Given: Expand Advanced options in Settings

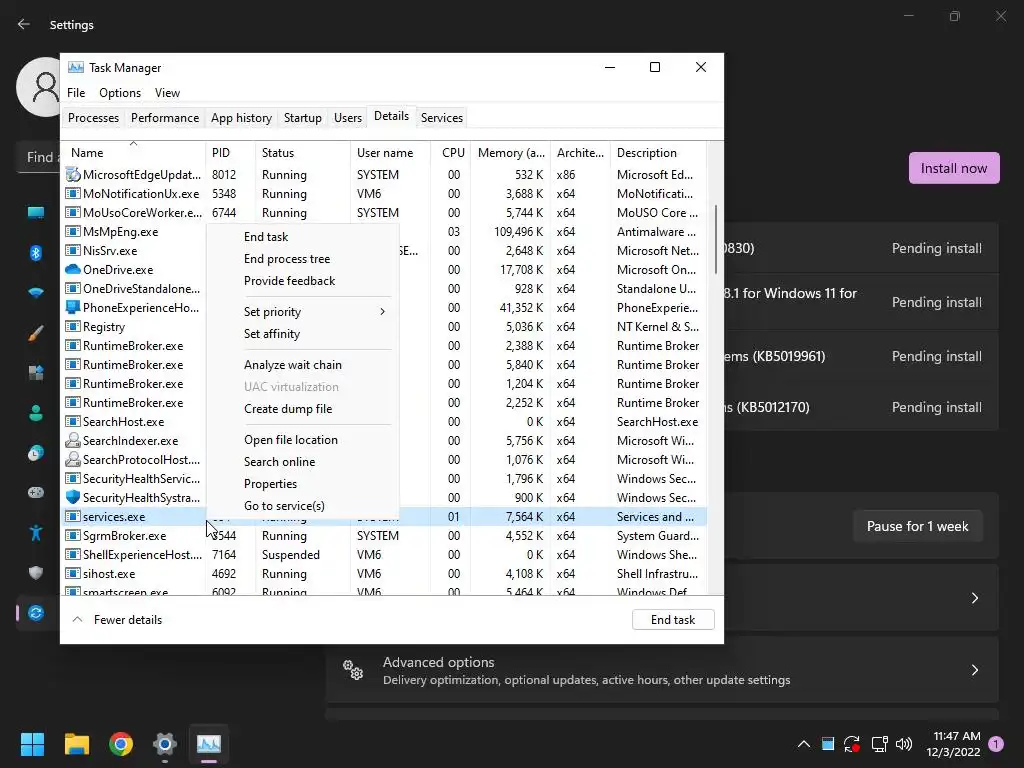Looking at the screenshot, I should (x=662, y=670).
